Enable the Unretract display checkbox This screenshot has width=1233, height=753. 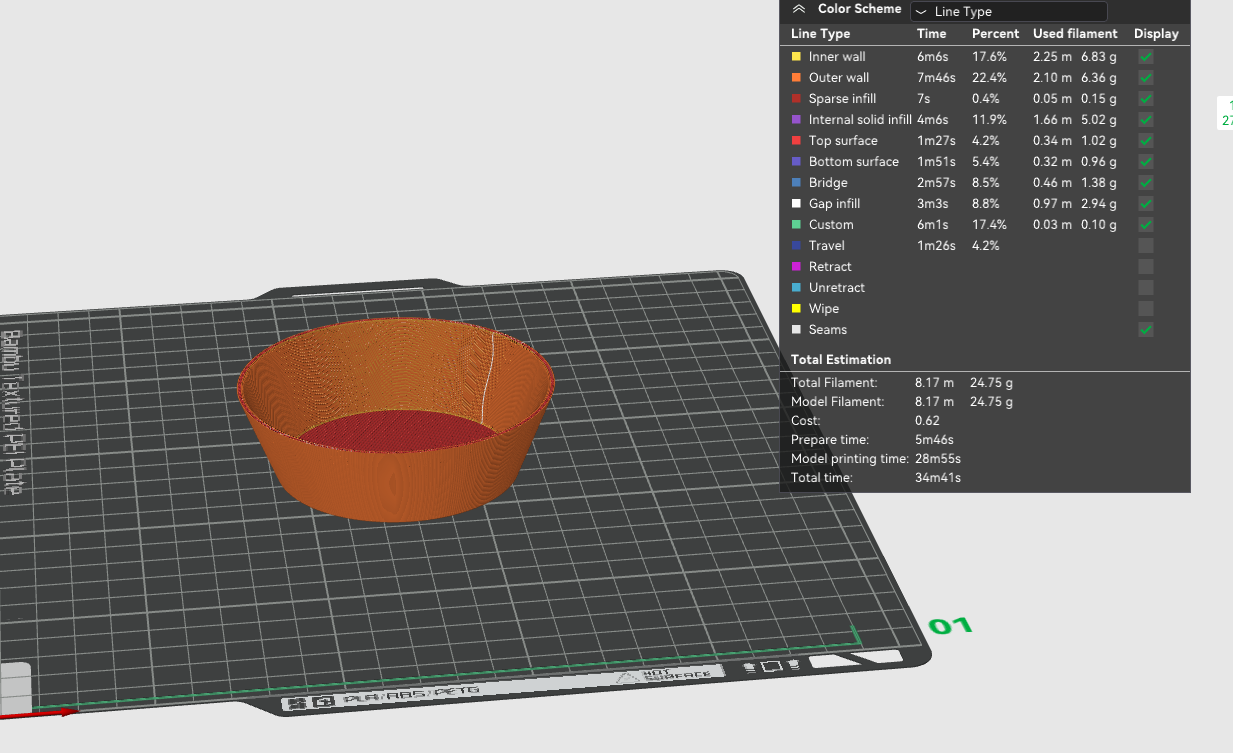tap(1146, 288)
